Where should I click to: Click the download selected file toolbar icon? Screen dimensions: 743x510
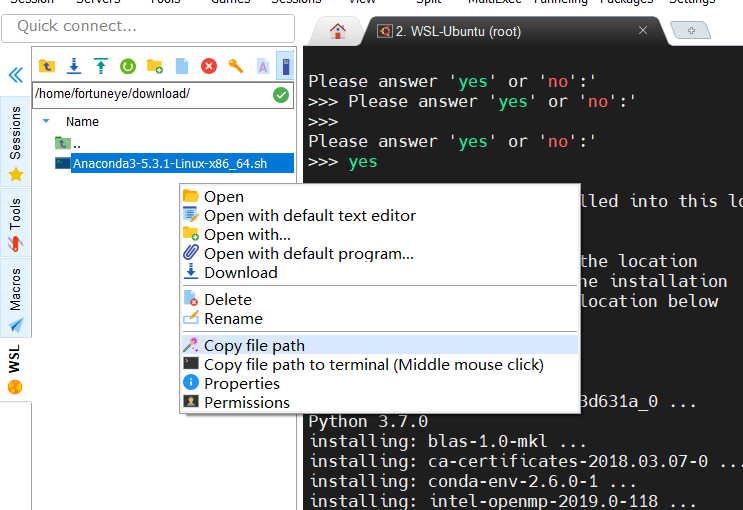tap(73, 66)
